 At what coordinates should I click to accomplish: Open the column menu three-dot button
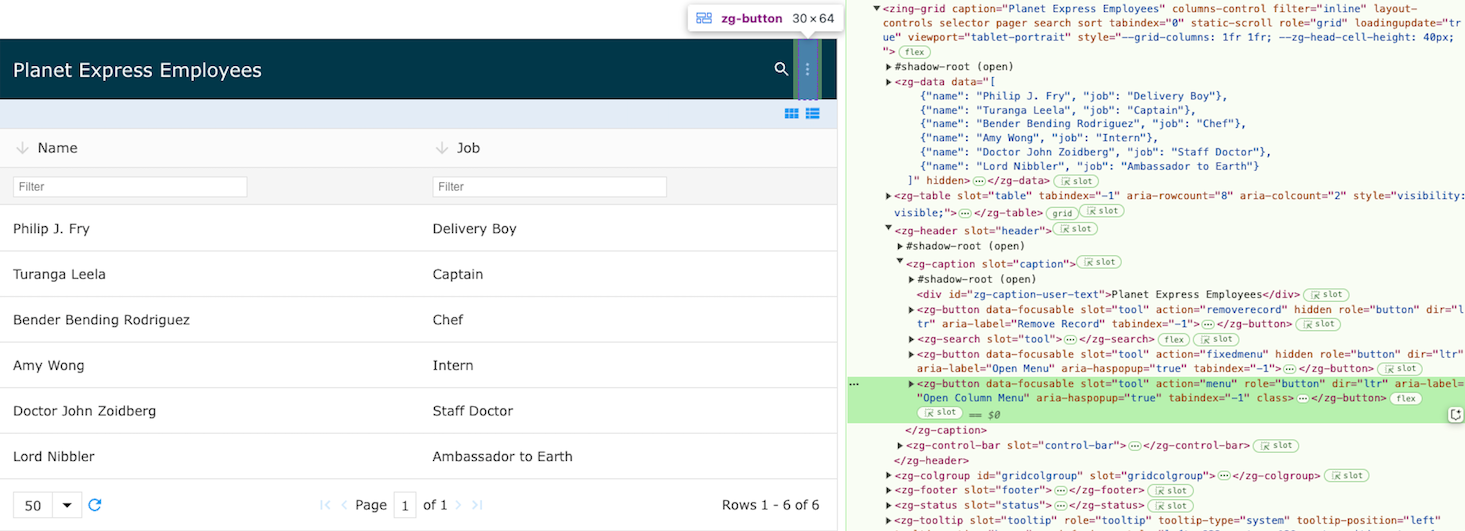pos(808,69)
